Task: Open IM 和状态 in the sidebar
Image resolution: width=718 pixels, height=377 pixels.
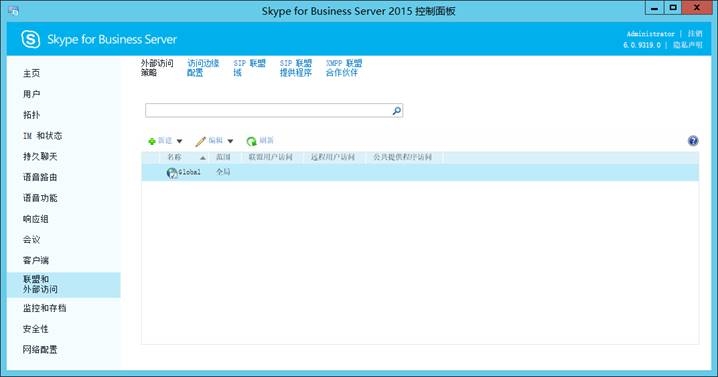Action: click(x=43, y=136)
